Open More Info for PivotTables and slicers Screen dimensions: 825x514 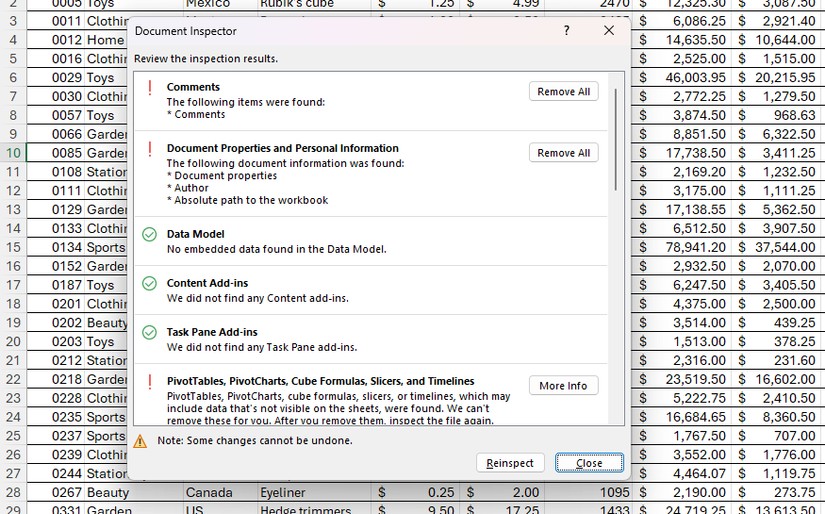564,386
